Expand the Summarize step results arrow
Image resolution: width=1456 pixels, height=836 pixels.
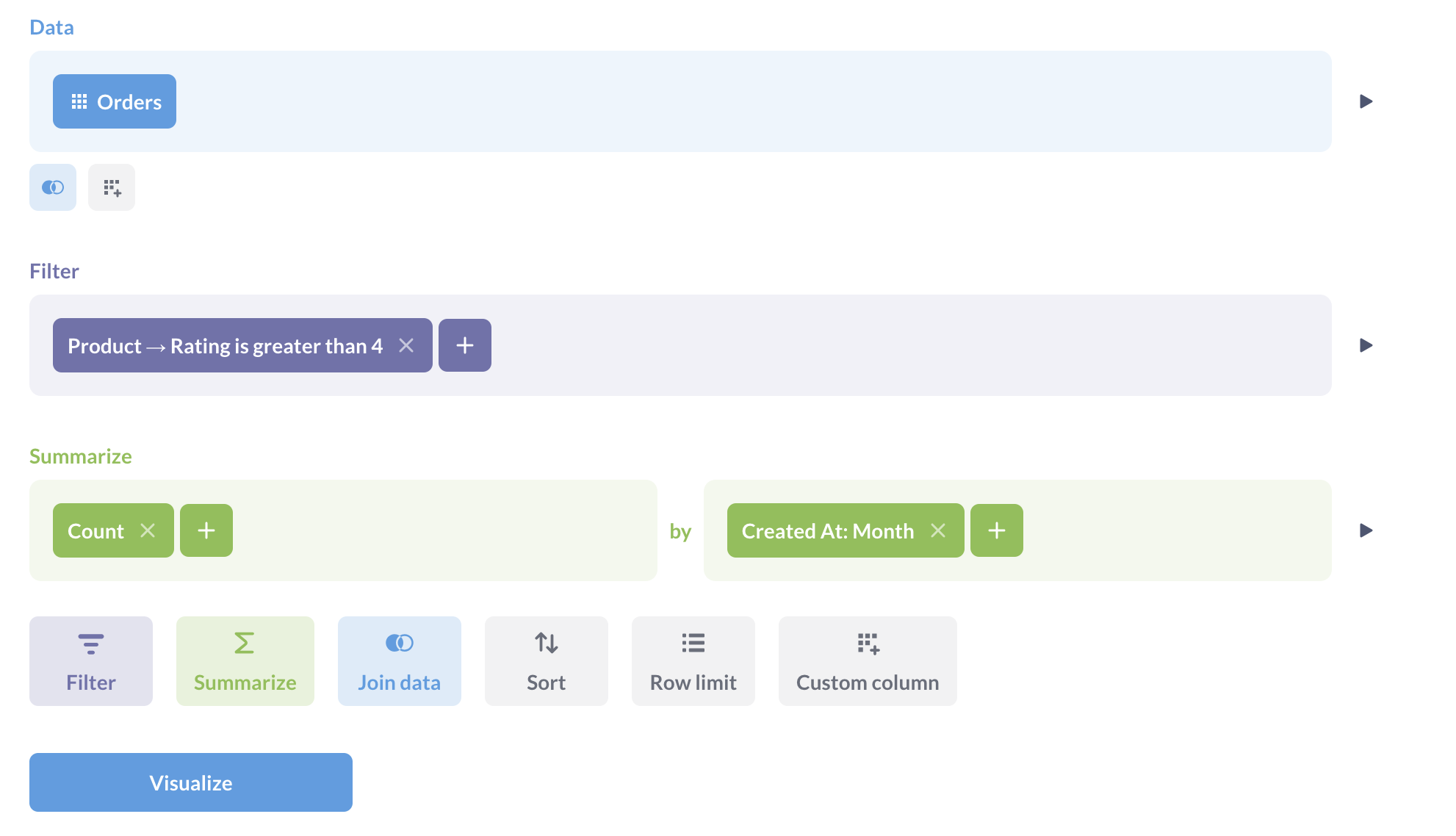tap(1365, 530)
